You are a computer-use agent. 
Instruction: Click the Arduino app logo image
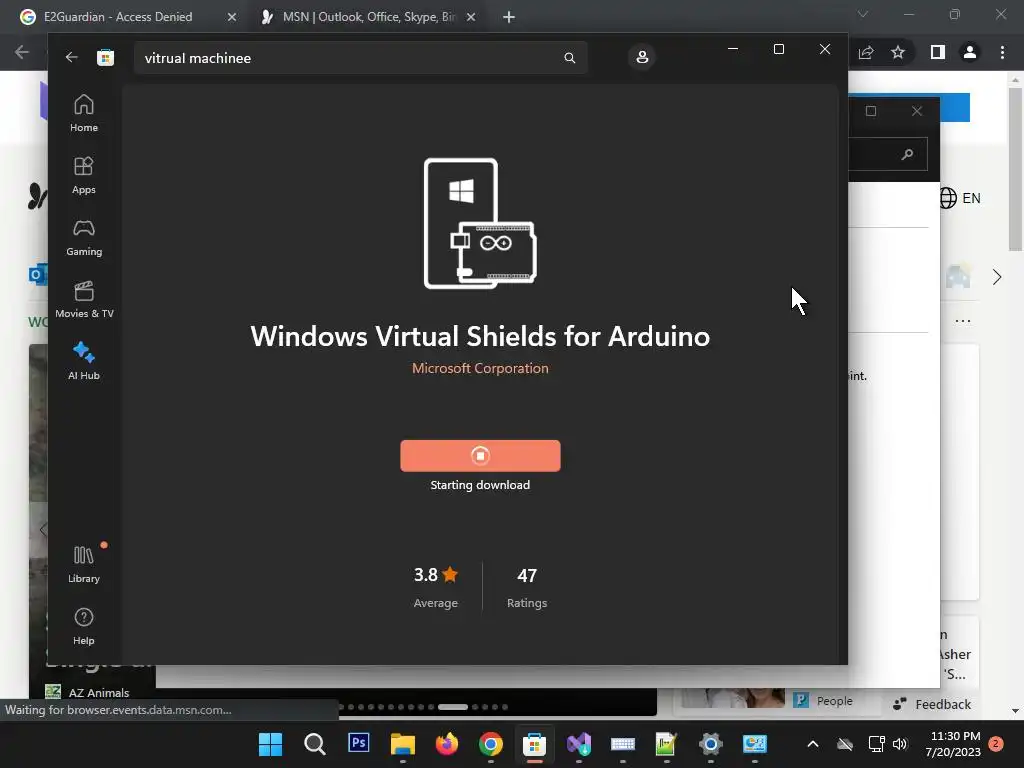click(x=480, y=223)
